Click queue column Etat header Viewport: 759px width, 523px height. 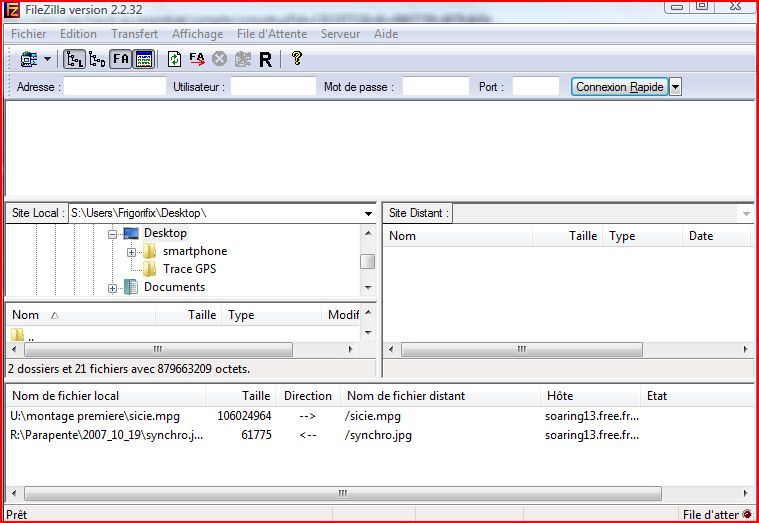pos(697,396)
